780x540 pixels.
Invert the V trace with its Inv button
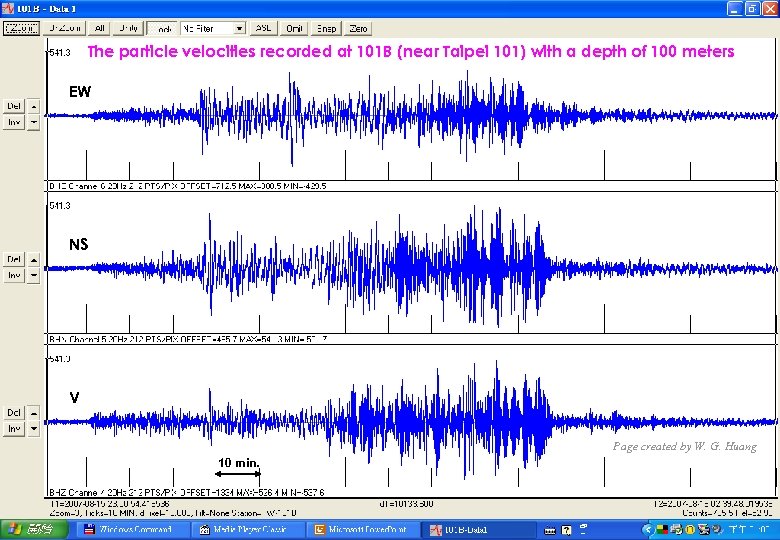pos(14,428)
